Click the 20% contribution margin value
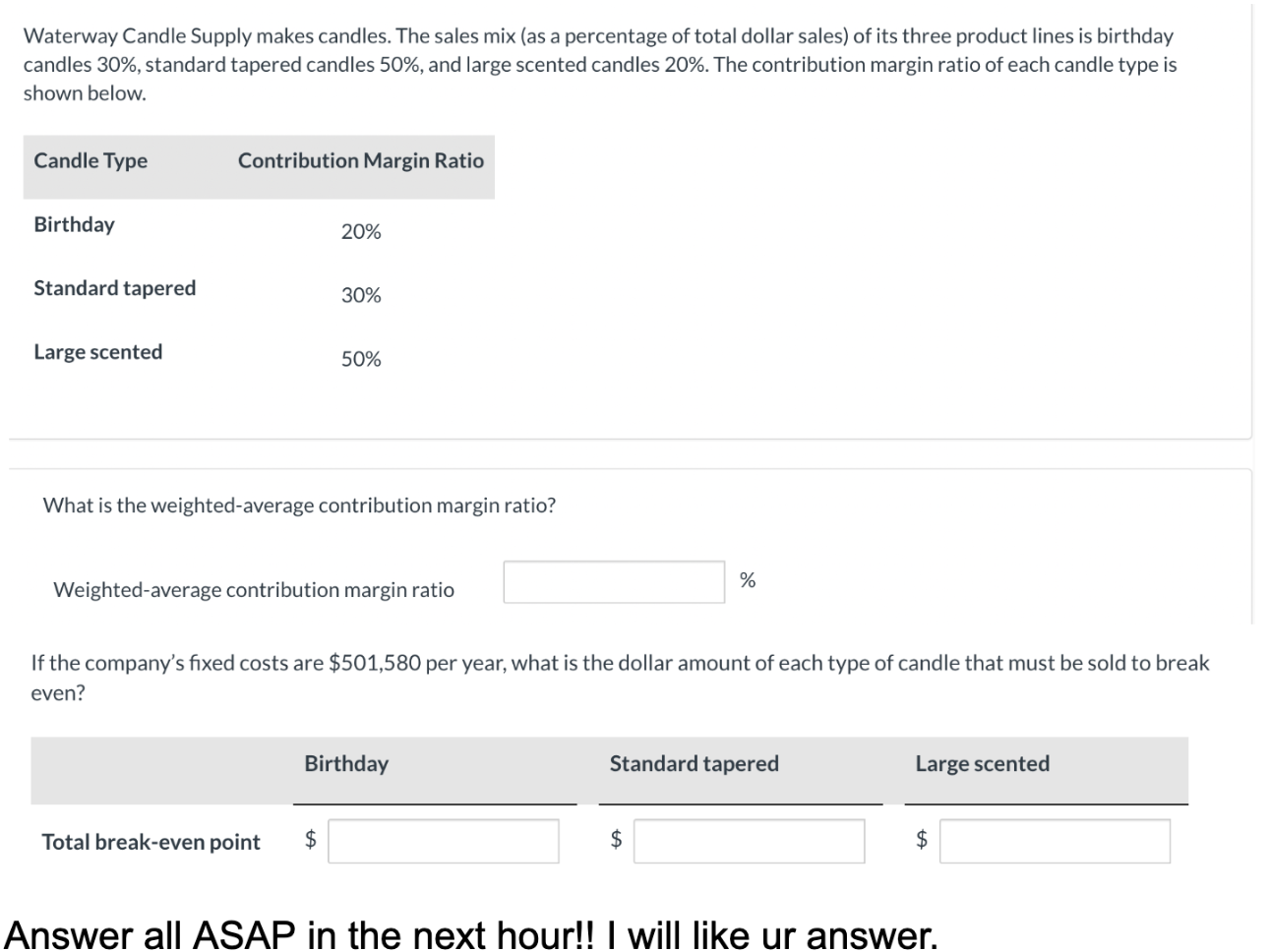Image resolution: width=1269 pixels, height=952 pixels. [x=361, y=232]
